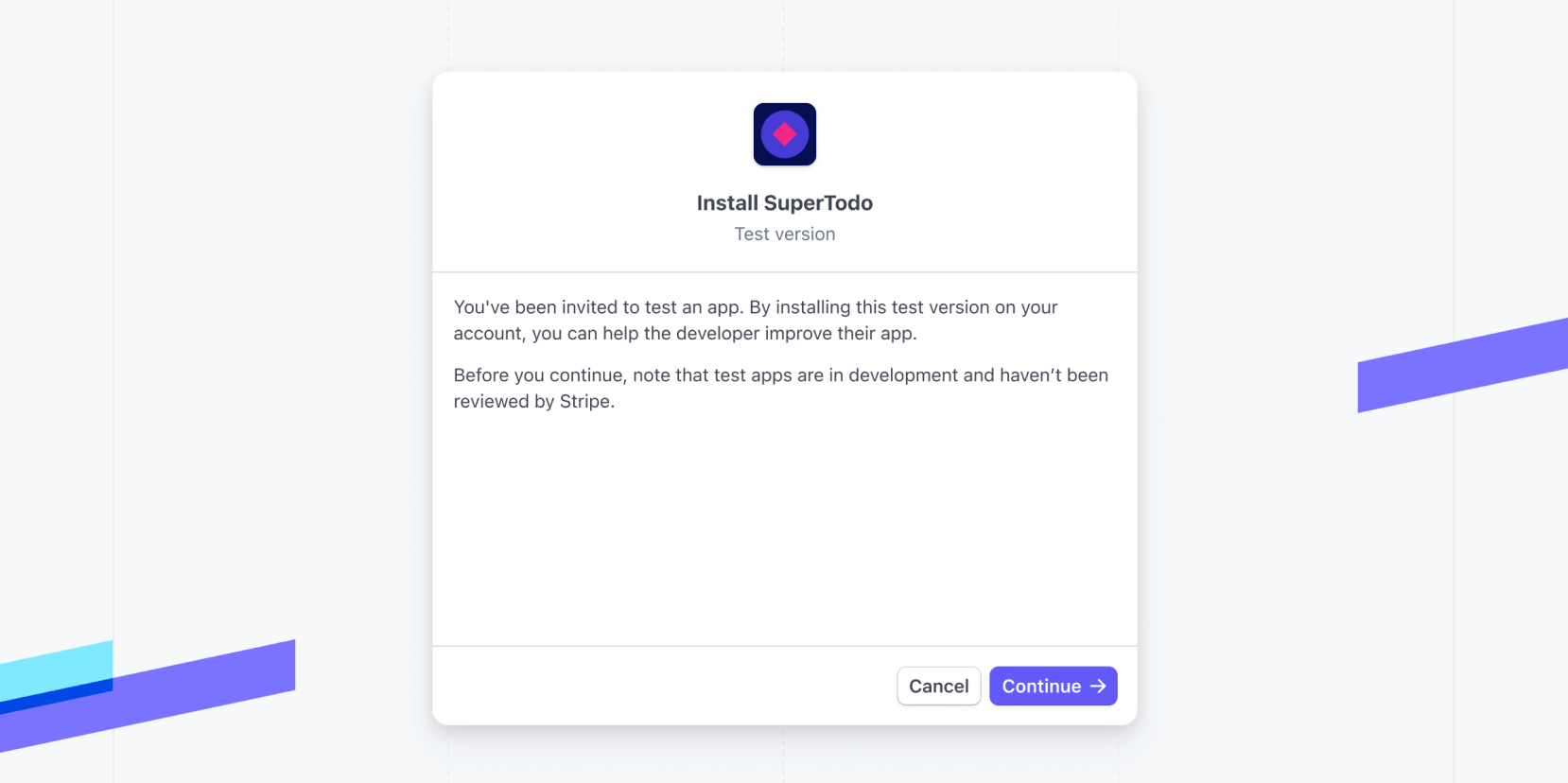
Task: Click the "Before you continue" note paragraph
Action: point(780,388)
